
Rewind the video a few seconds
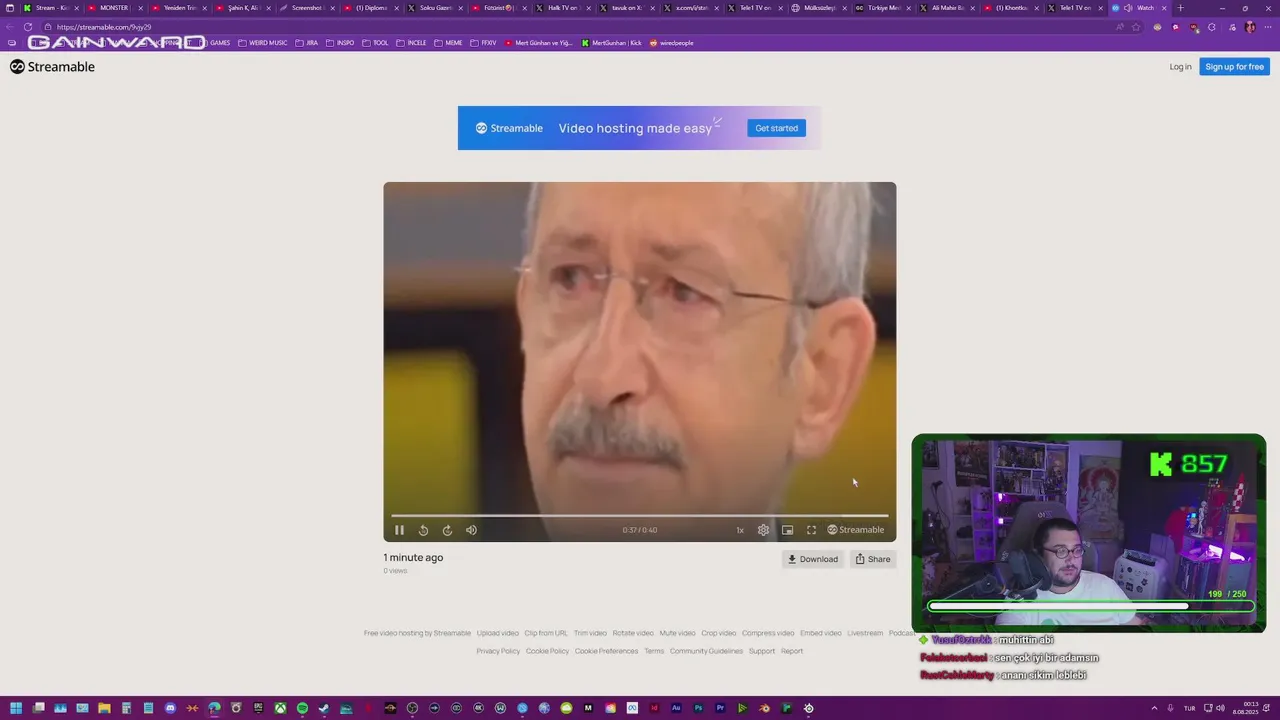pyautogui.click(x=423, y=530)
